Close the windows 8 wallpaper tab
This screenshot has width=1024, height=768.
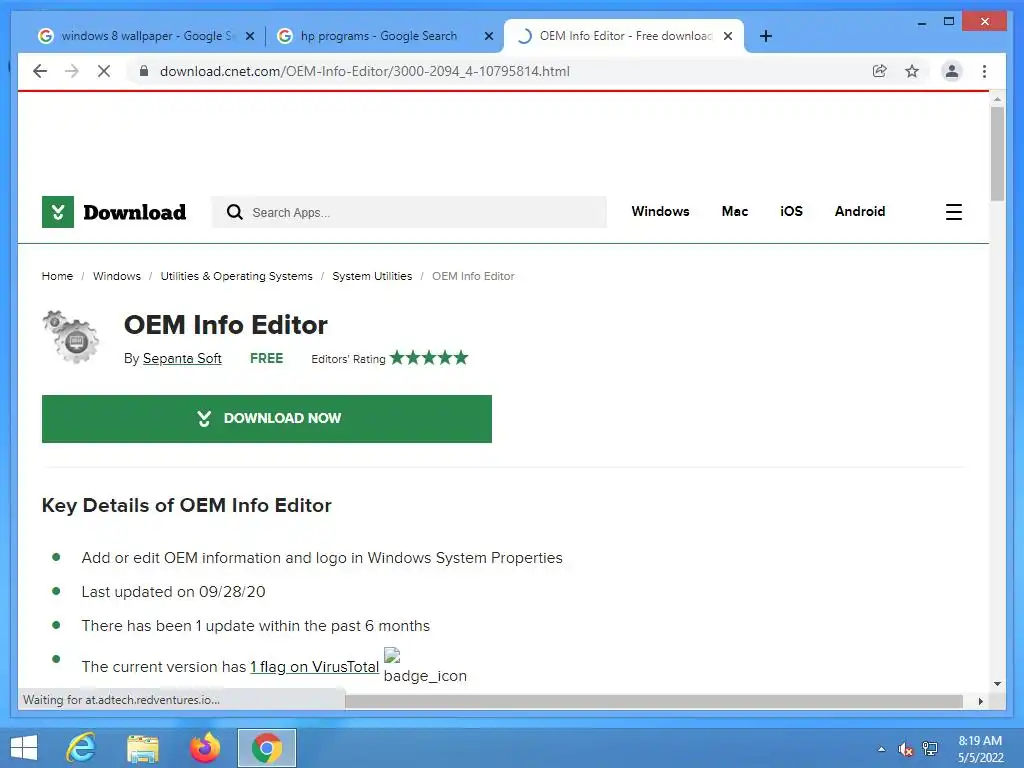tap(249, 37)
